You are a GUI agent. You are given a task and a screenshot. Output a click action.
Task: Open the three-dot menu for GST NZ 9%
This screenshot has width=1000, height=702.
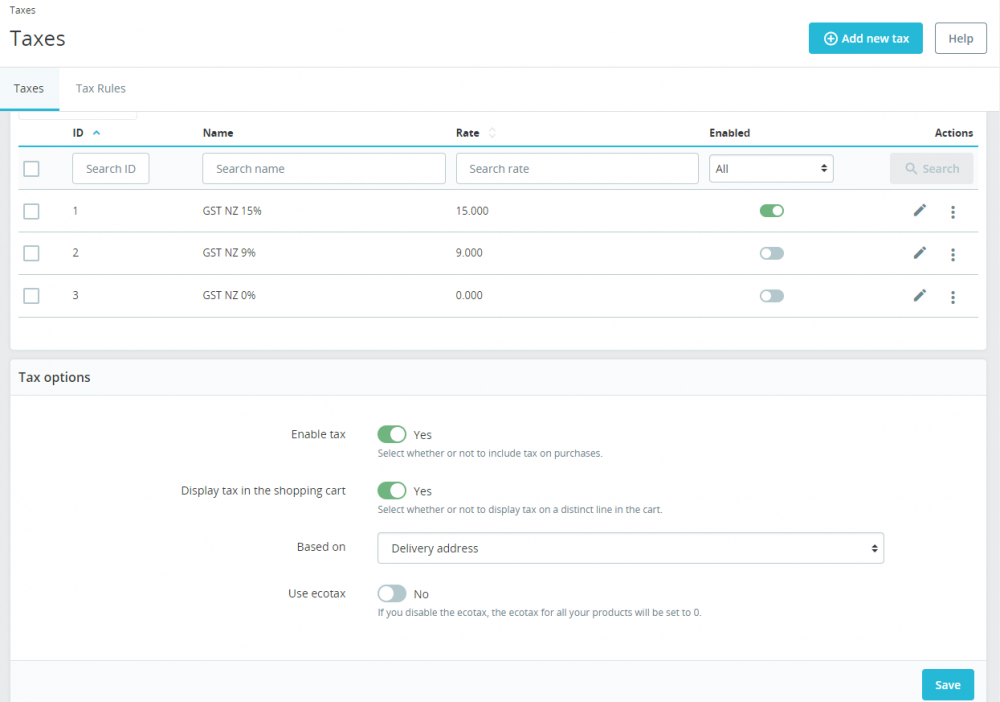[x=953, y=254]
